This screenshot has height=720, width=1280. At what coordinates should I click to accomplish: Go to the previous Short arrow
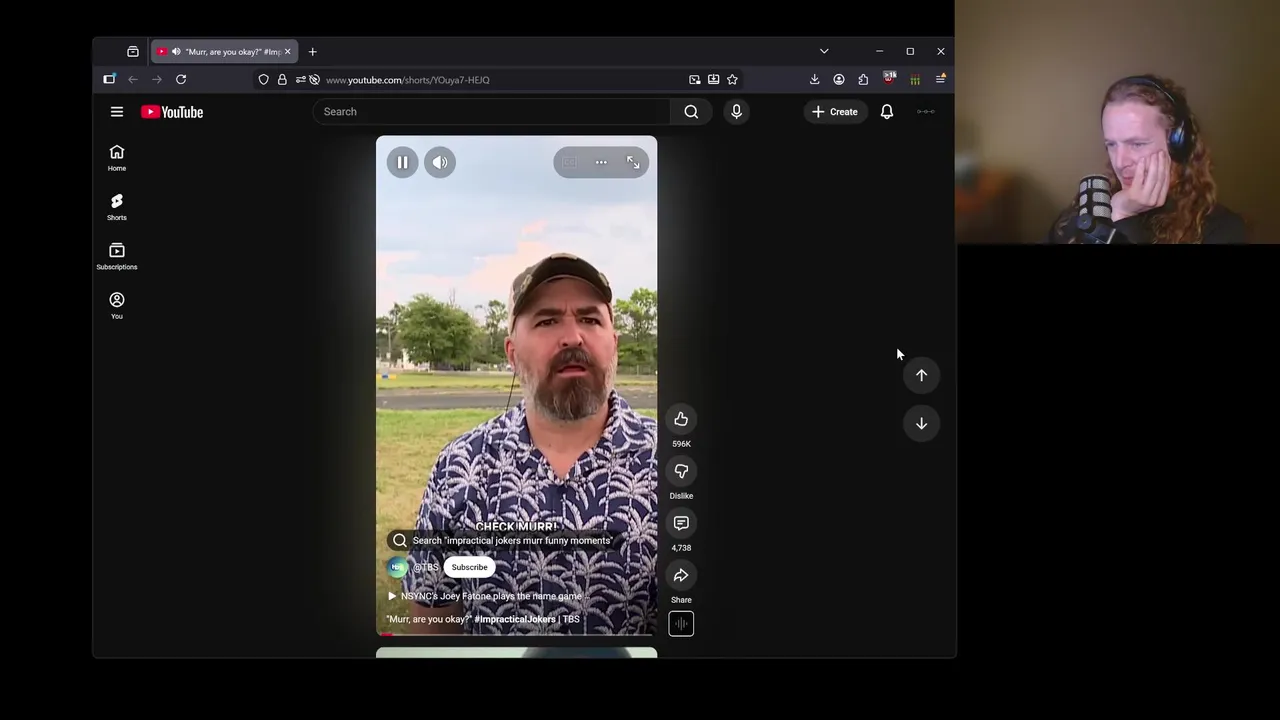[x=921, y=375]
